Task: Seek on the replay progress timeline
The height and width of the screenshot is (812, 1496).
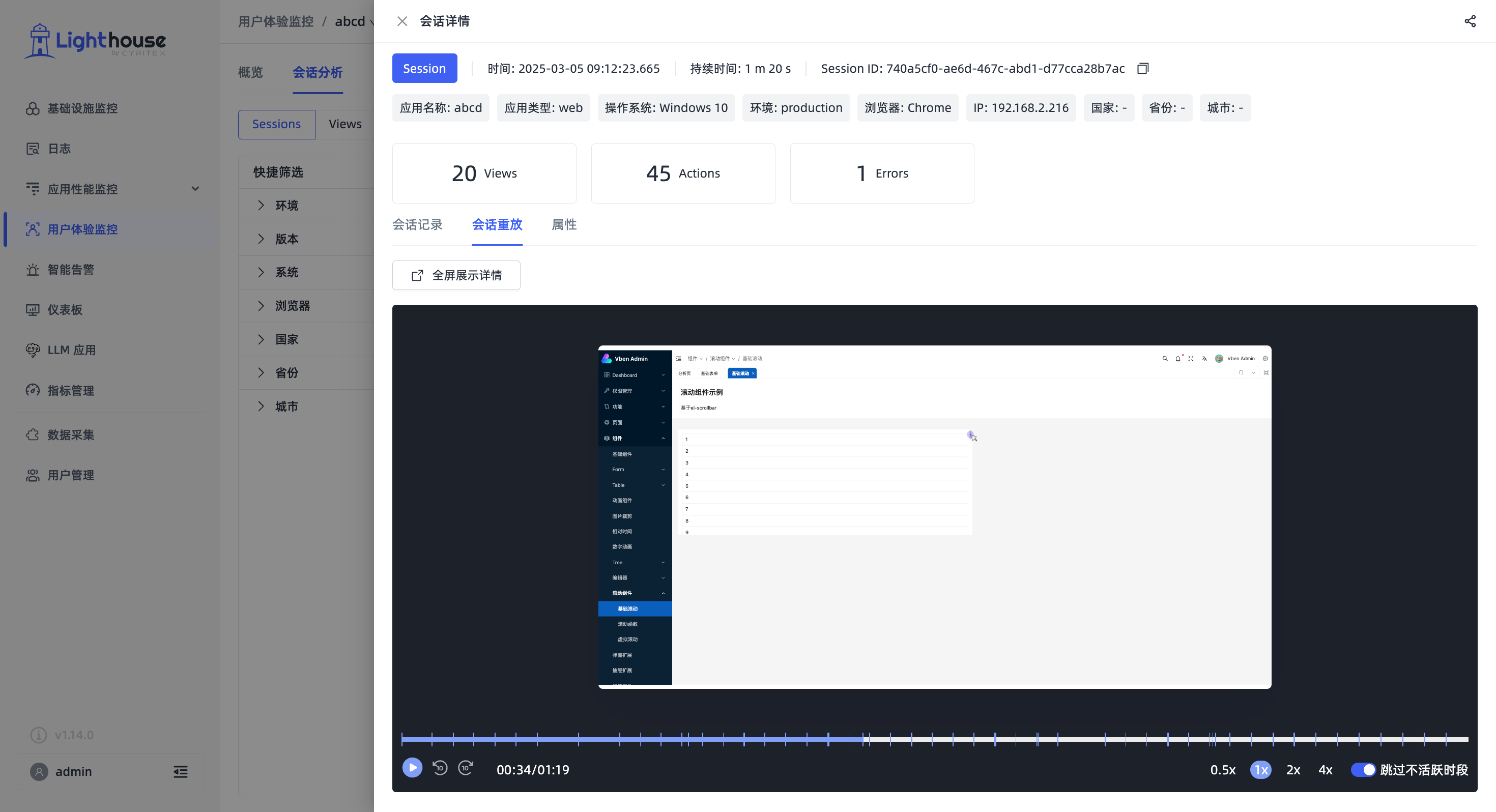Action: coord(934,739)
